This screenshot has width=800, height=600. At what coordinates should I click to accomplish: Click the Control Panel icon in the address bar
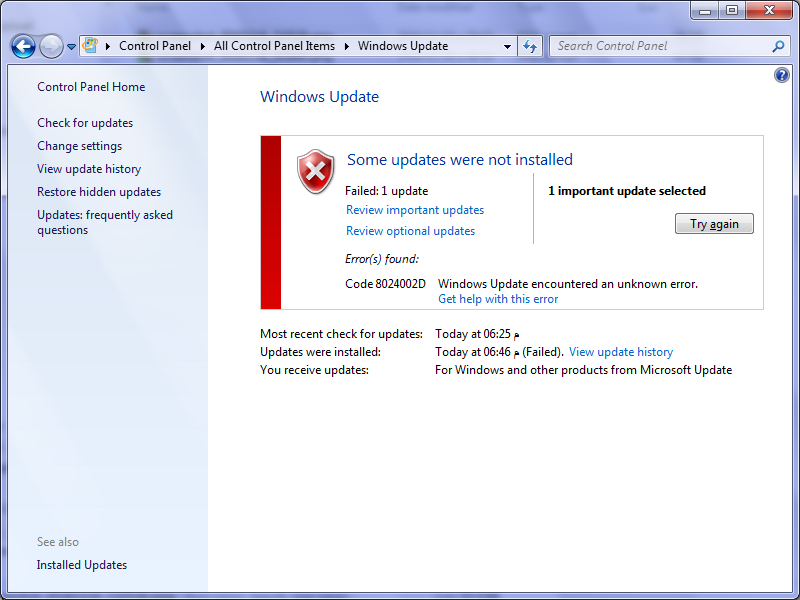point(90,46)
